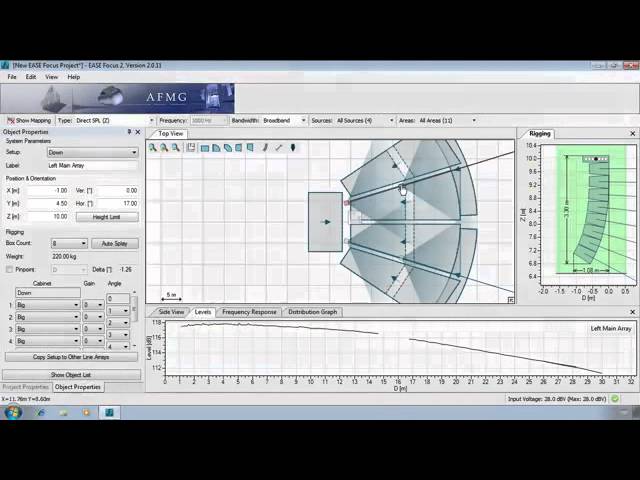The image size is (640, 480).
Task: Close the lower Levels graph panel
Action: tap(633, 312)
